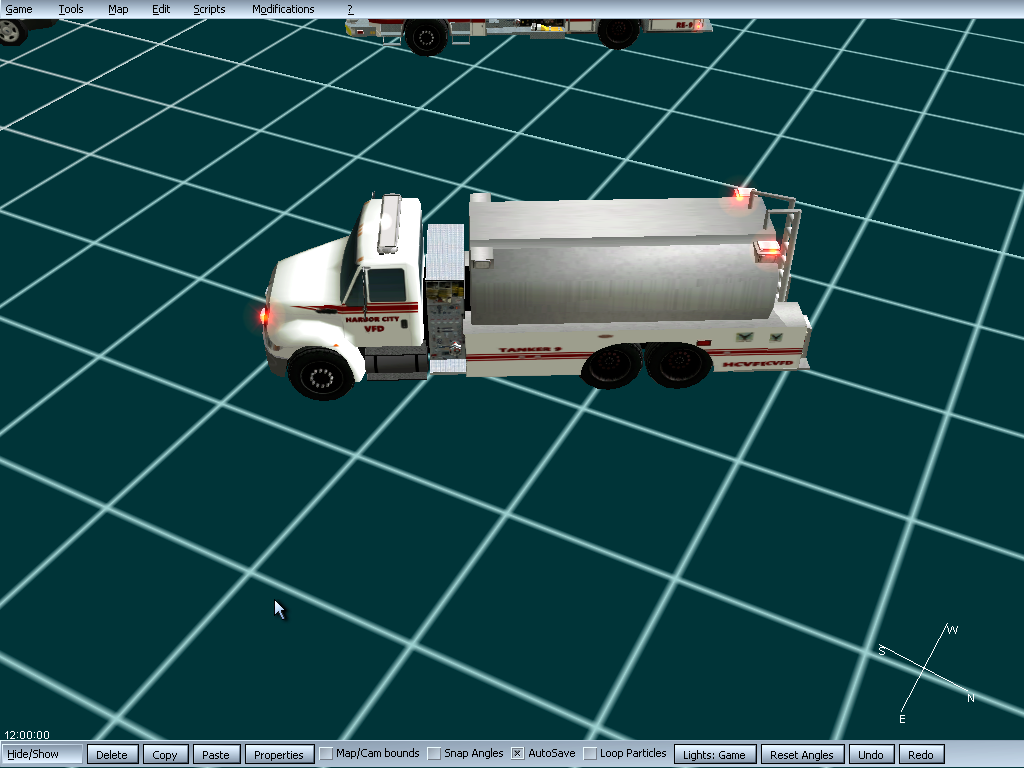1024x768 pixels.
Task: Enable the Snap Angles checkbox
Action: coord(434,754)
